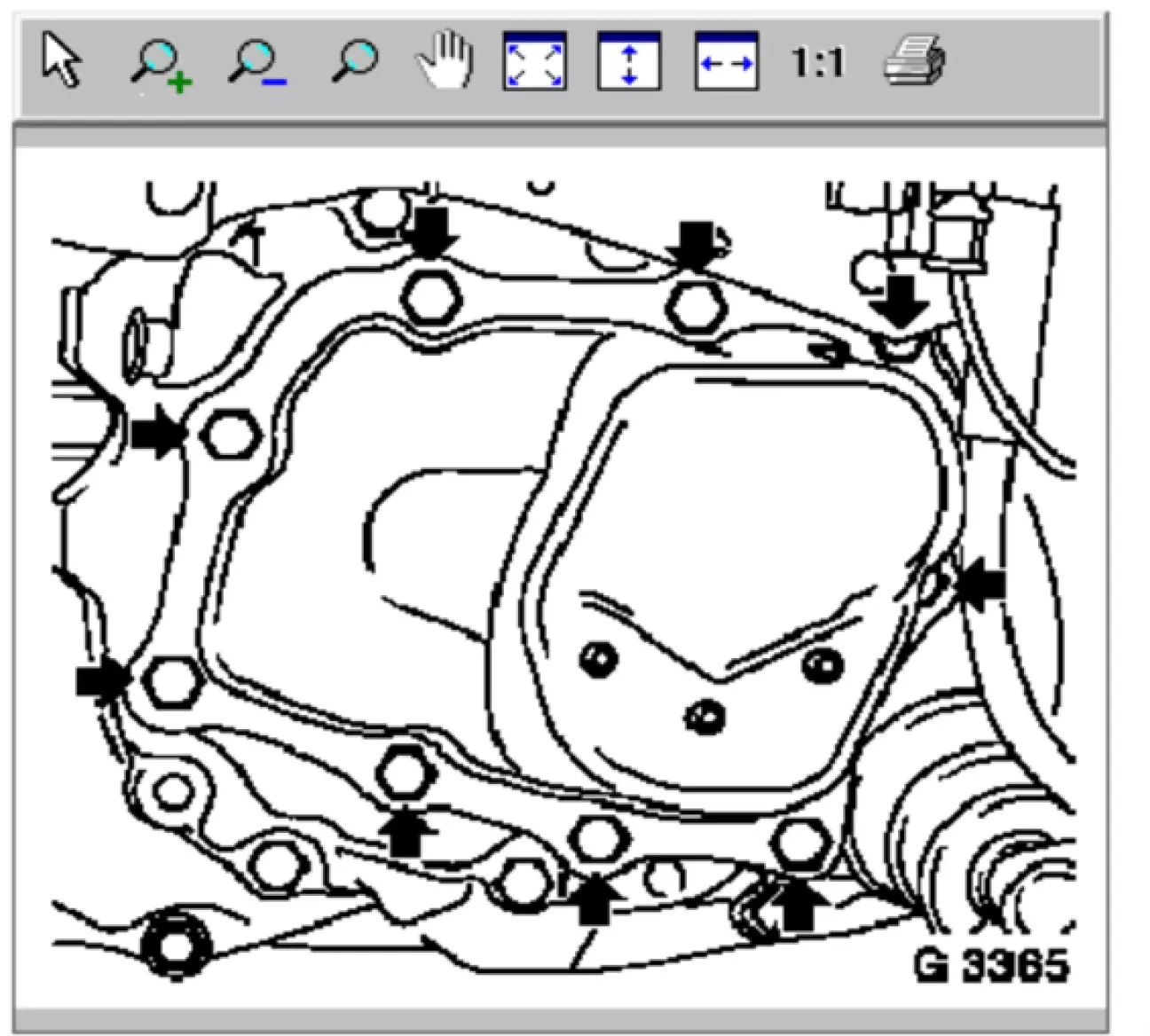Select the plain magnifier zoom tool
The height and width of the screenshot is (1036, 1150).
tap(354, 62)
